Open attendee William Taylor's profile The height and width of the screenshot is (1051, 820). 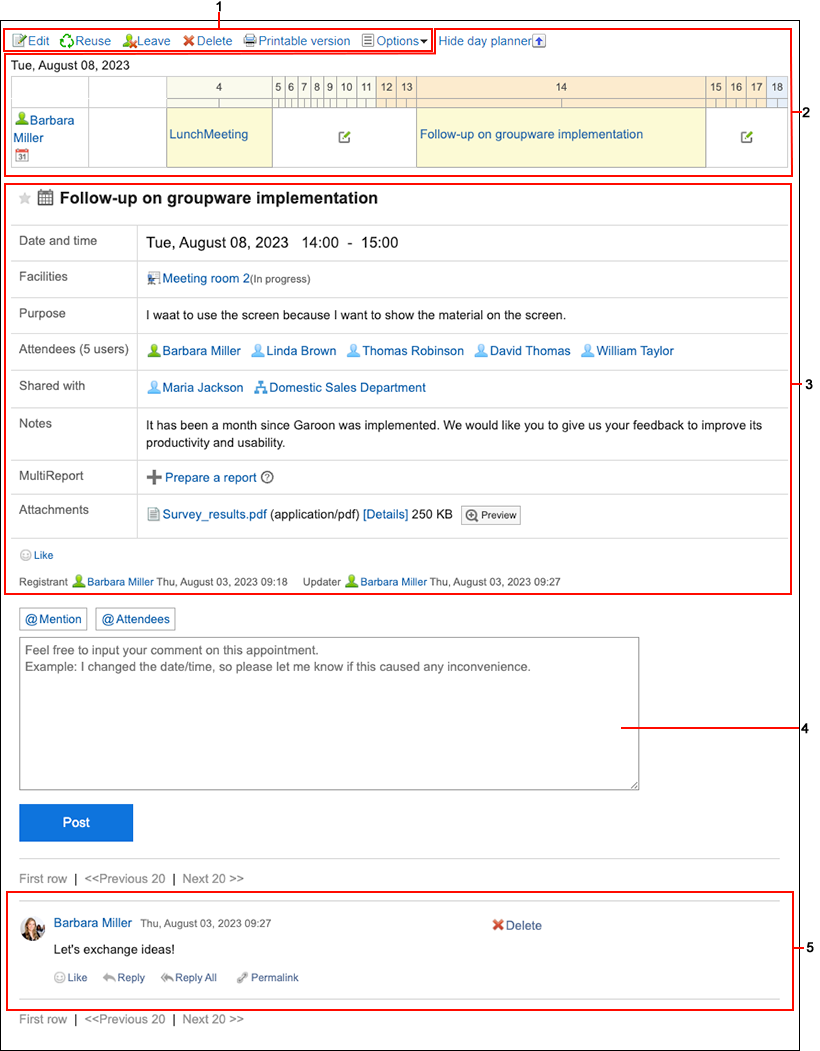[x=635, y=351]
